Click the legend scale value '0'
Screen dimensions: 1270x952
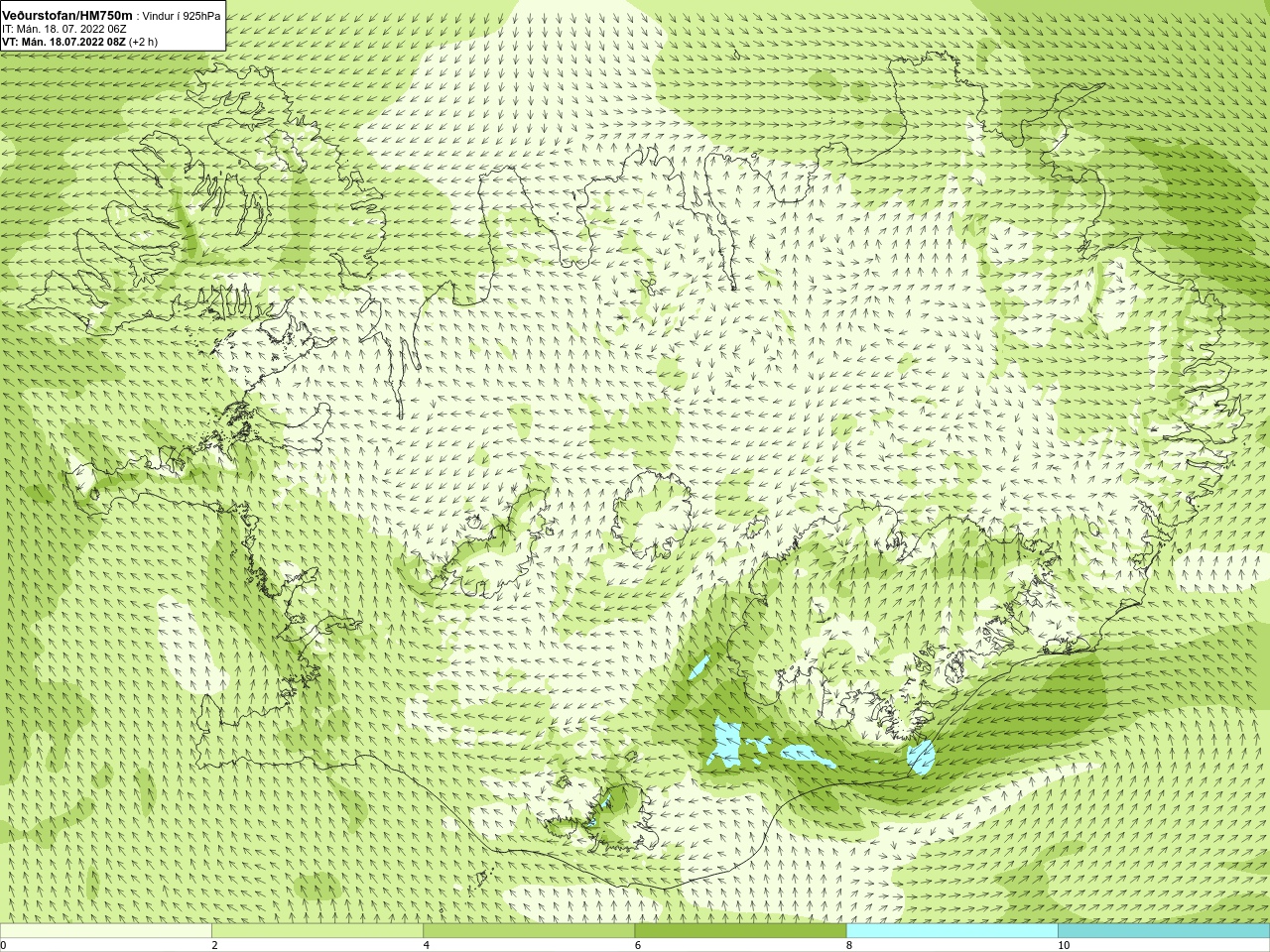point(3,945)
